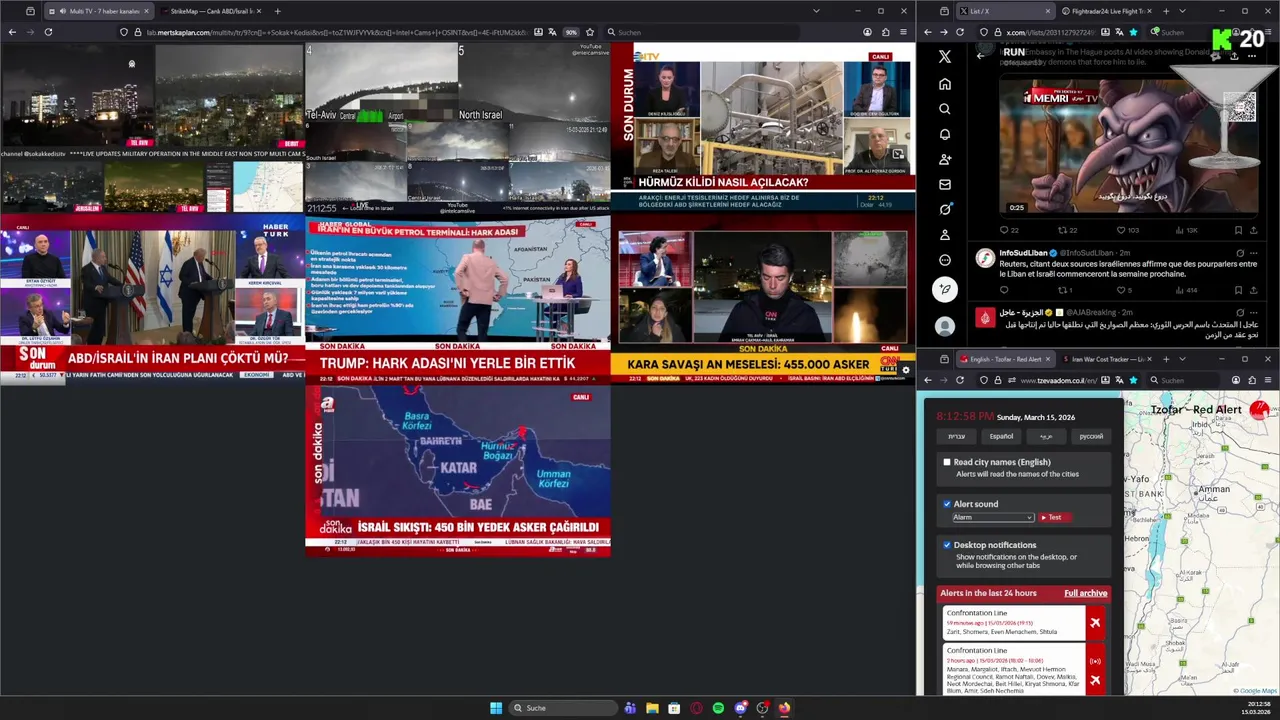Play the MEMRI TV video
The width and height of the screenshot is (1280, 720).
point(1128,145)
